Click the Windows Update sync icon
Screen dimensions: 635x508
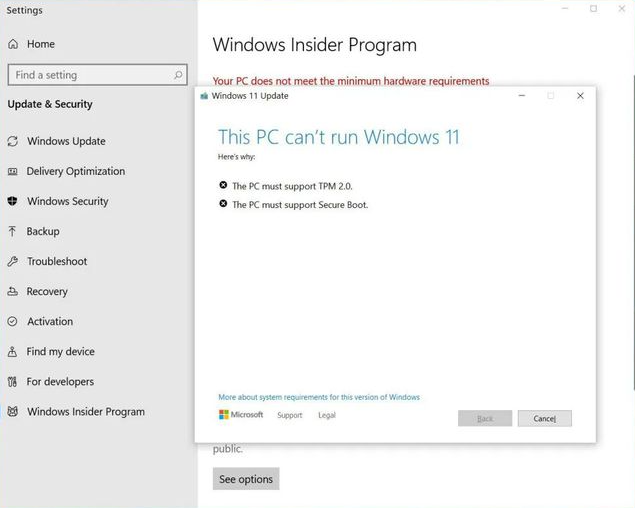point(13,141)
